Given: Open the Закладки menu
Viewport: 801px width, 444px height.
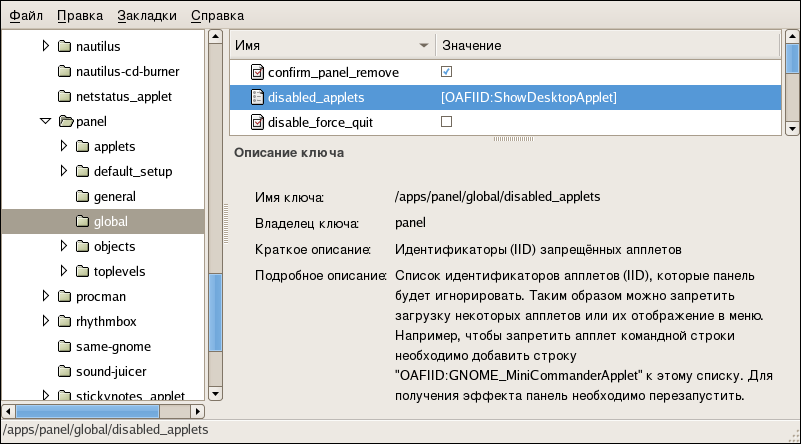Looking at the screenshot, I should coord(146,16).
